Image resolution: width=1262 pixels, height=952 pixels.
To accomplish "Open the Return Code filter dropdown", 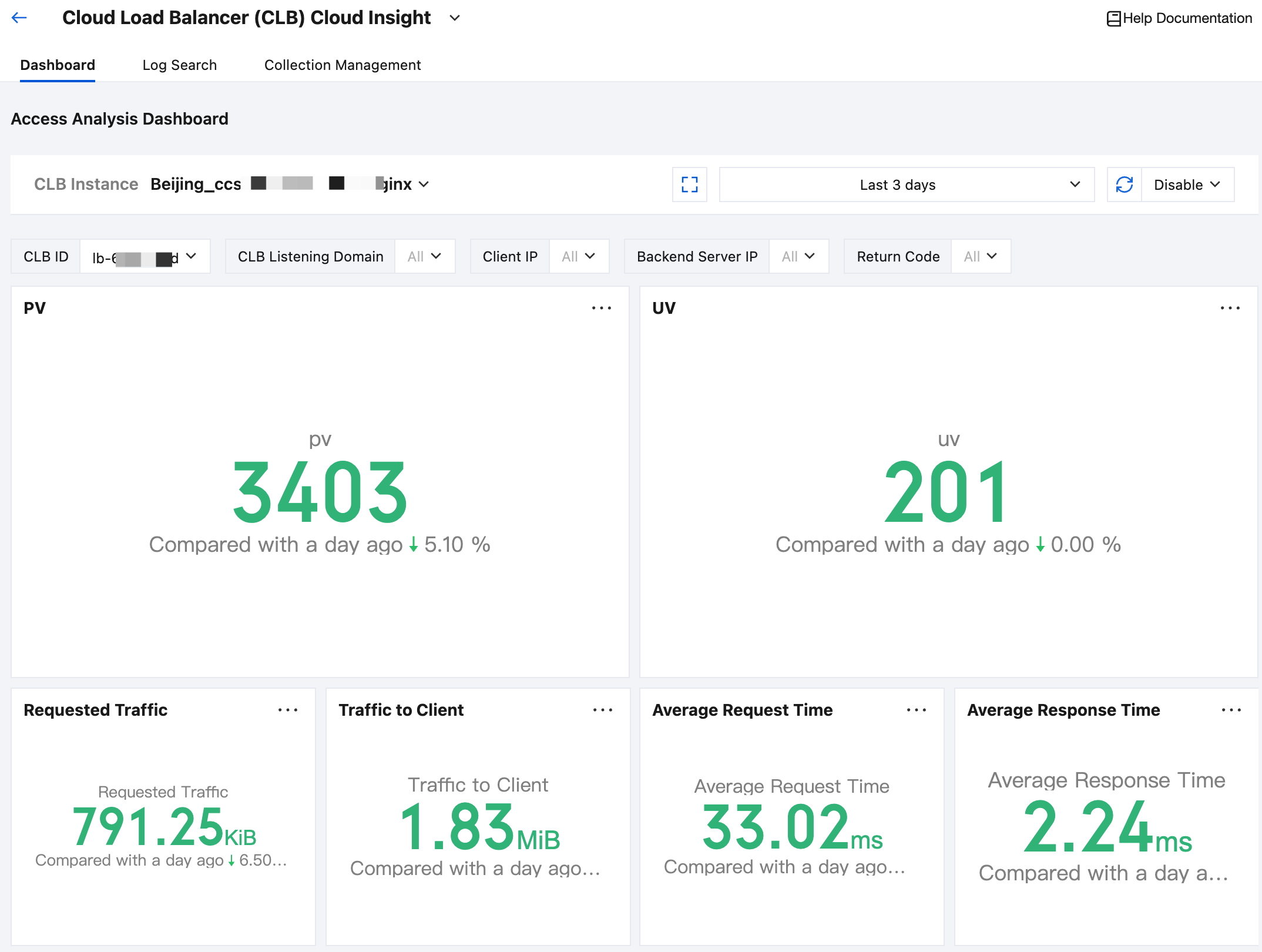I will 981,256.
